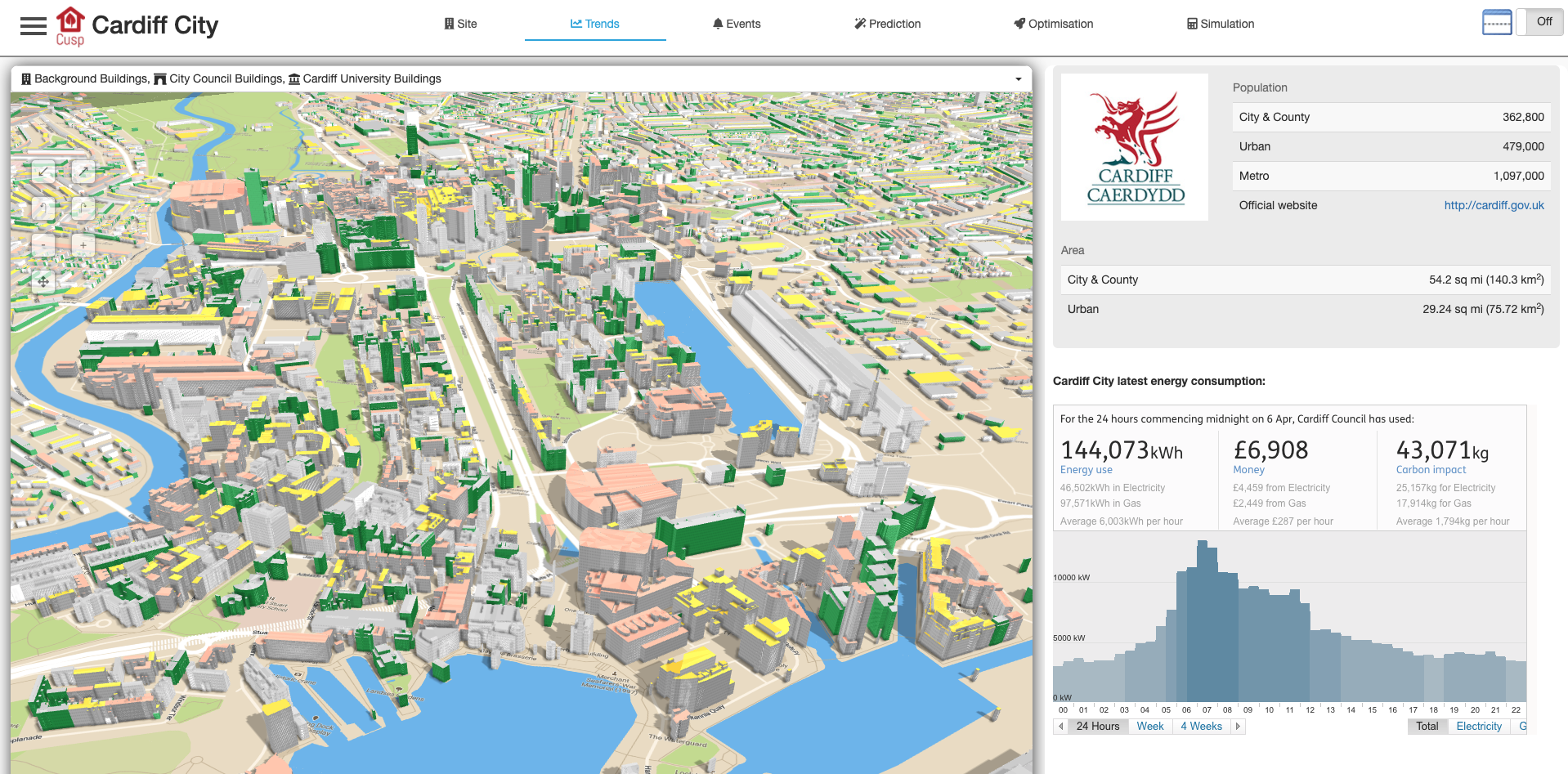Screen dimensions: 1568x774
Task: Go to next period with the right arrow
Action: point(1238,726)
